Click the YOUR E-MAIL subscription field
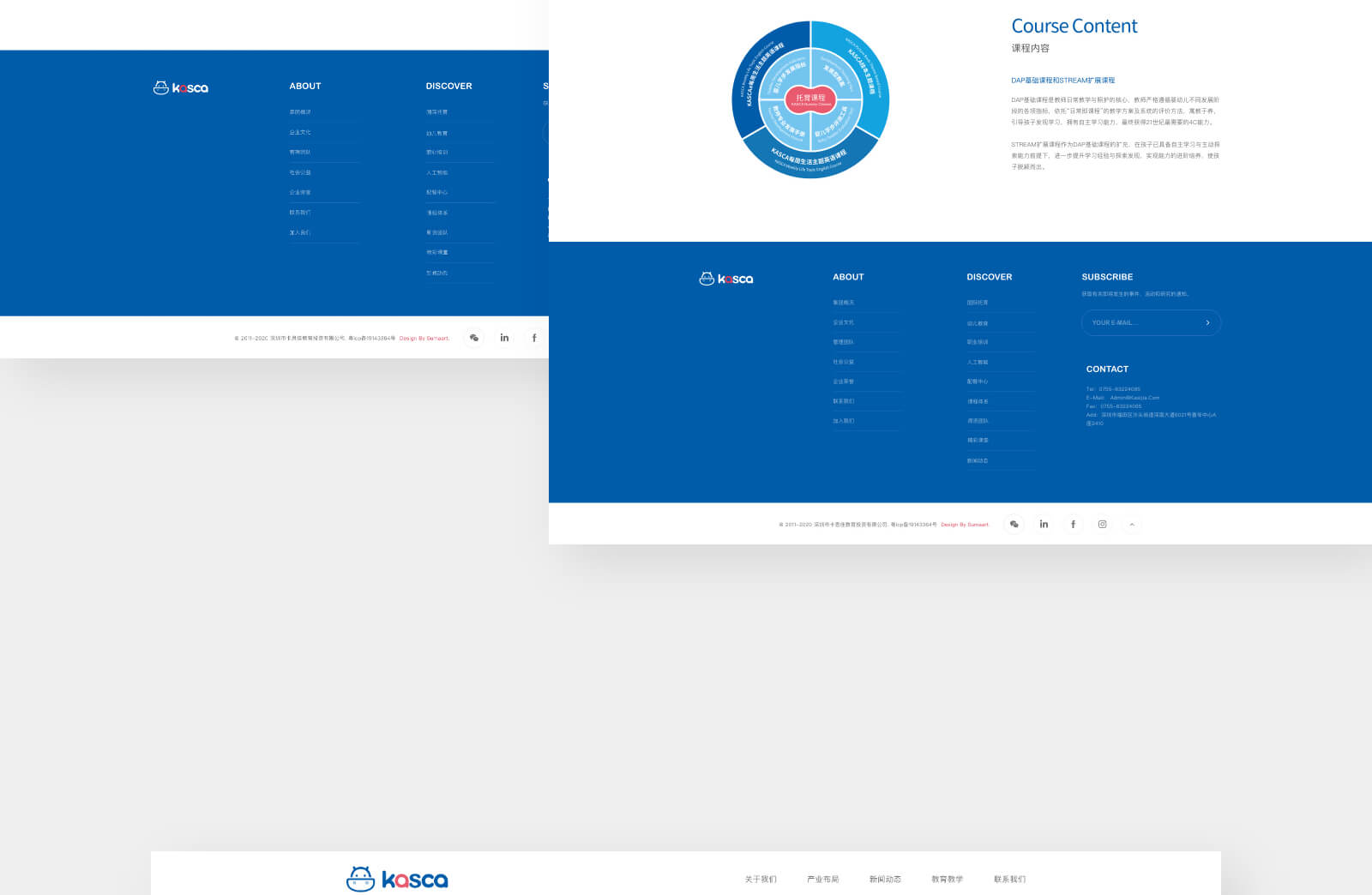The image size is (1372, 895). [1139, 323]
